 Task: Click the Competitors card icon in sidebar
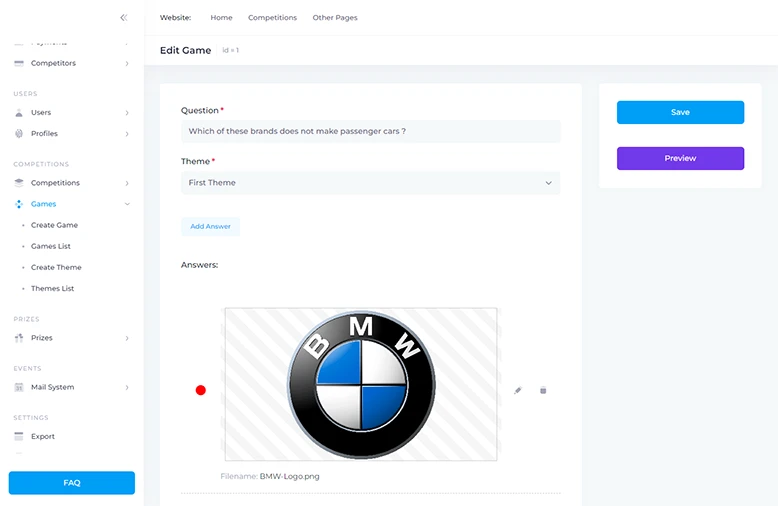coord(19,63)
